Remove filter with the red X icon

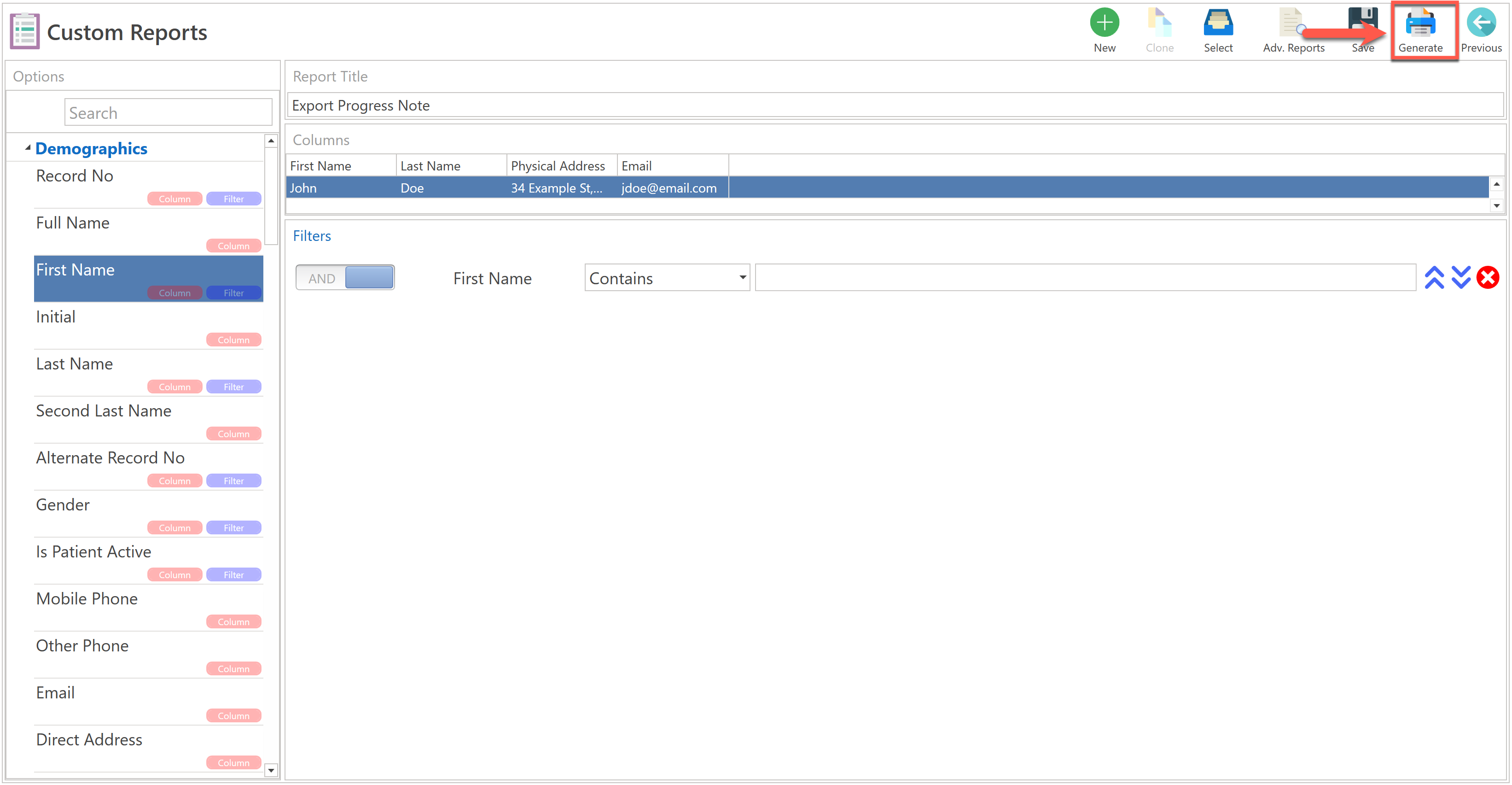(1487, 278)
